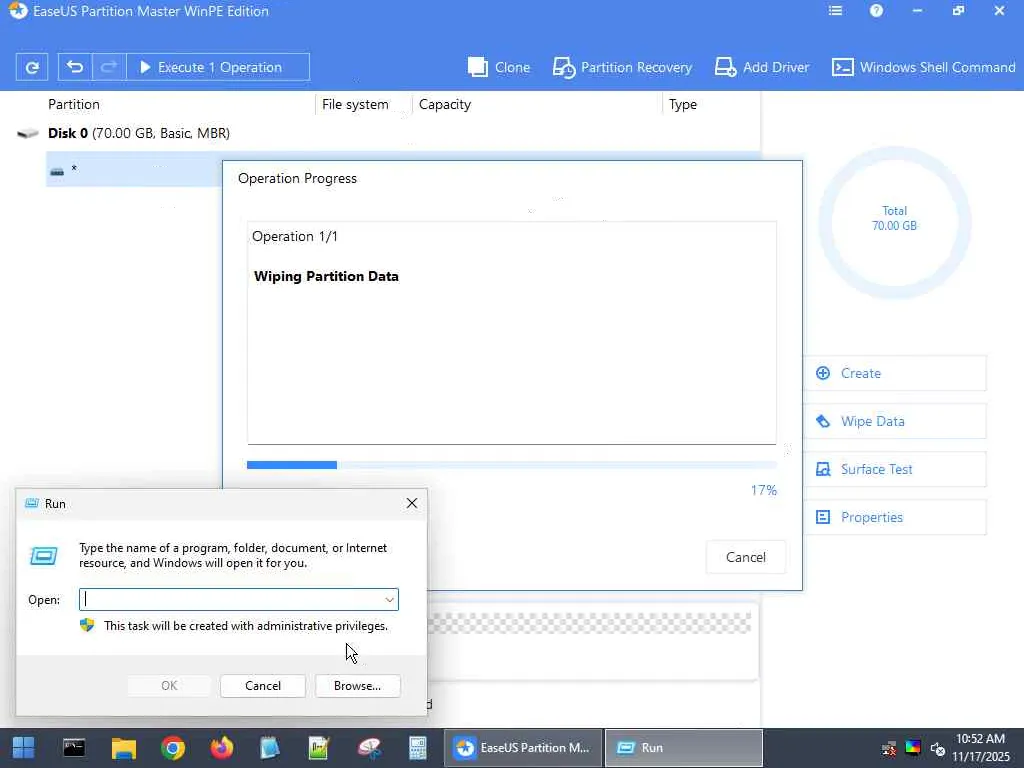Open the EaseUS hamburger menu icon
This screenshot has width=1024, height=768.
click(835, 11)
